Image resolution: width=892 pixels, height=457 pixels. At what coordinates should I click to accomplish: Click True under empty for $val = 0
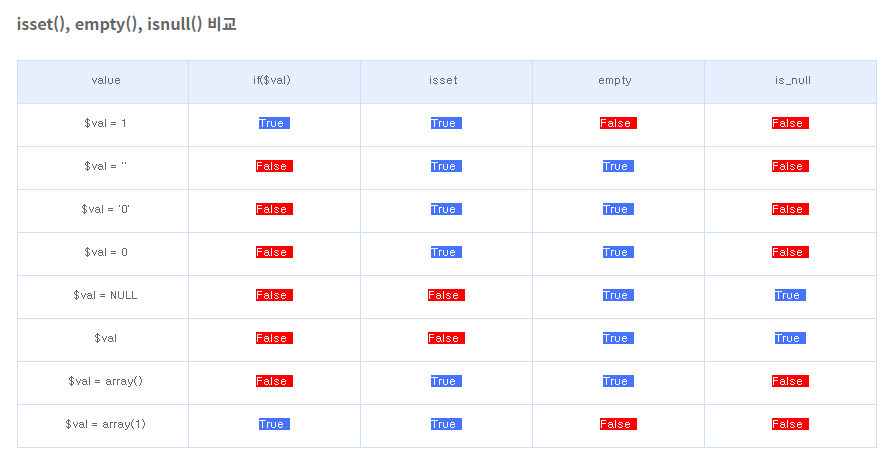(x=618, y=252)
